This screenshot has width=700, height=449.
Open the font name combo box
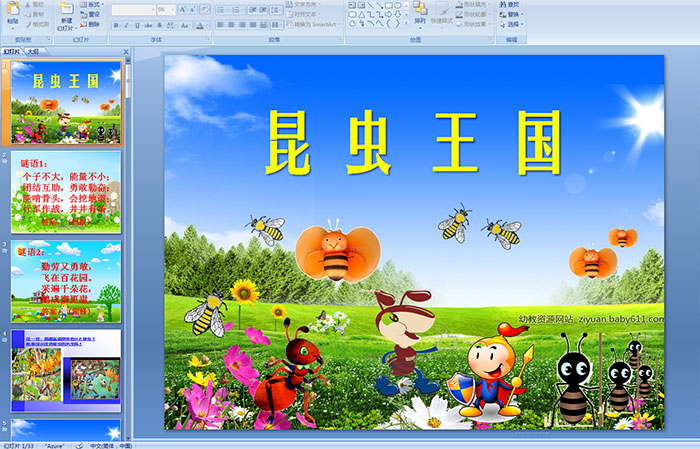pos(133,10)
